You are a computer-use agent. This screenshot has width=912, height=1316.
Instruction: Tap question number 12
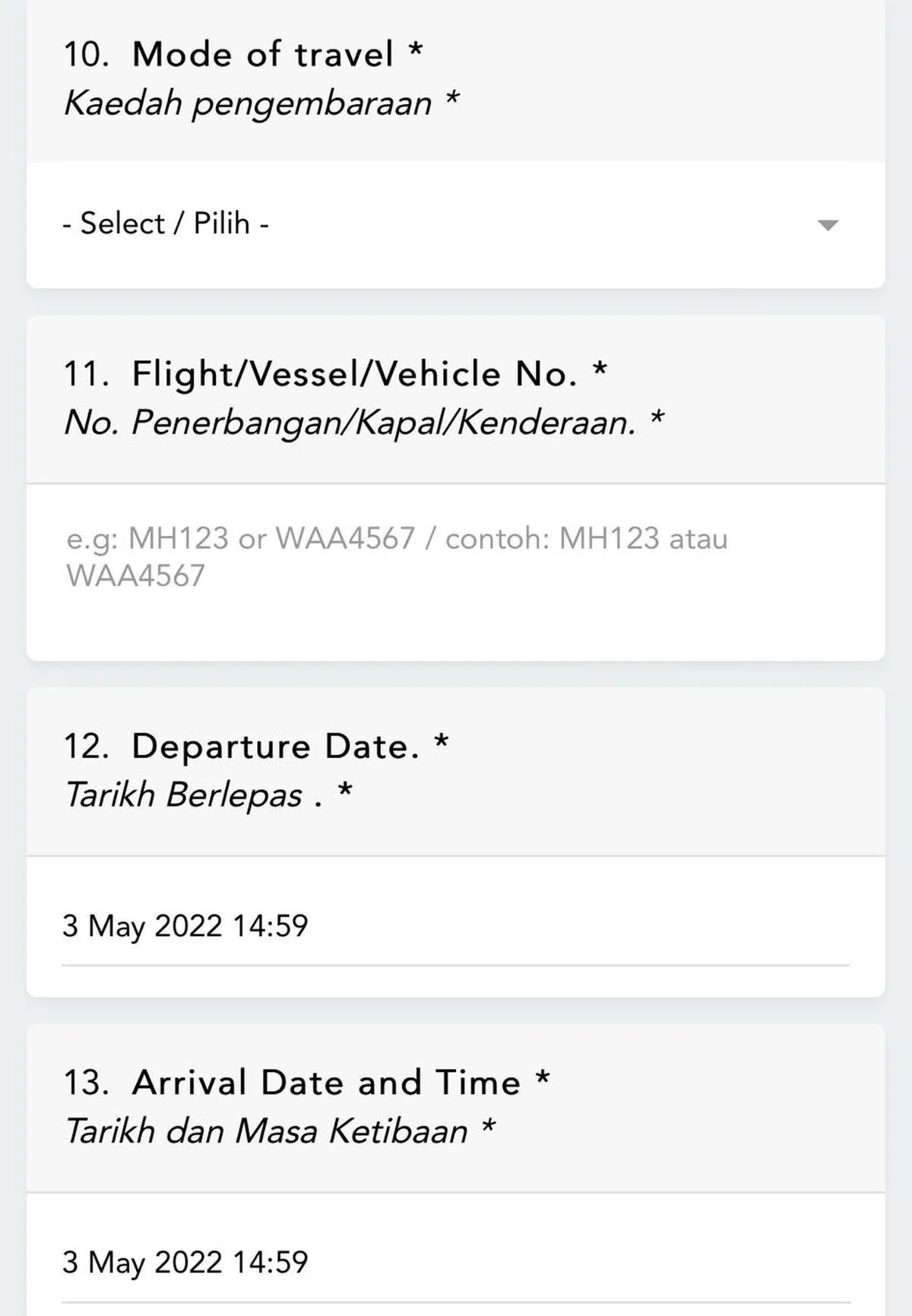click(x=86, y=747)
